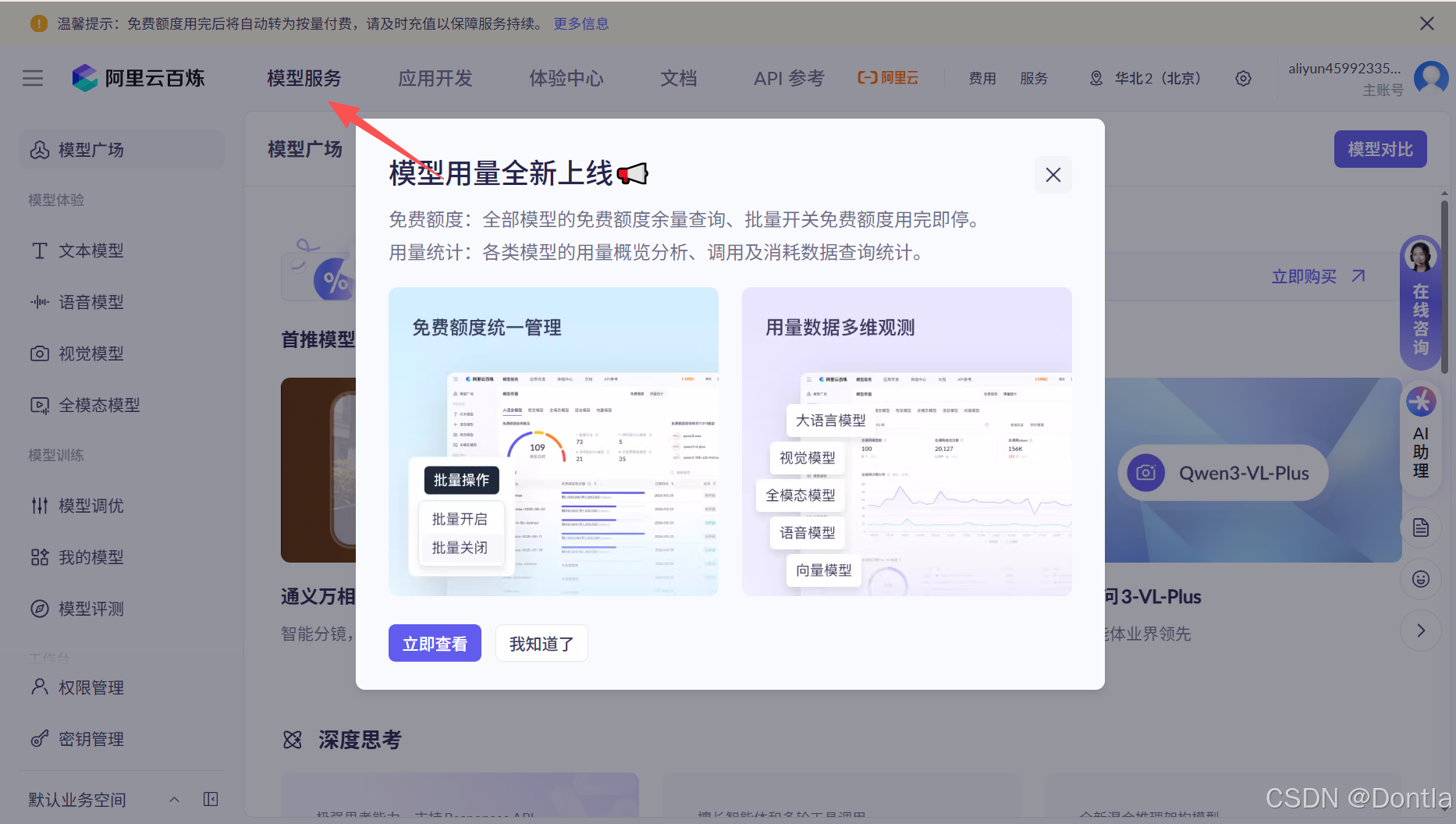
Task: Expand the next carousel arrow on right
Action: point(1421,630)
